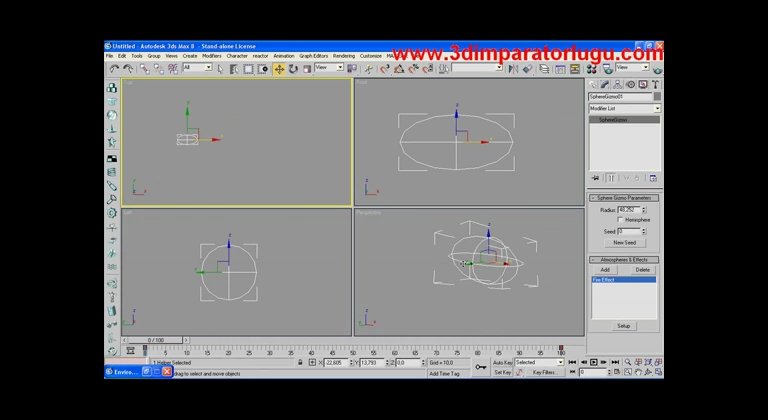Click the Redo arrow in toolbar
The width and height of the screenshot is (768, 420).
128,69
